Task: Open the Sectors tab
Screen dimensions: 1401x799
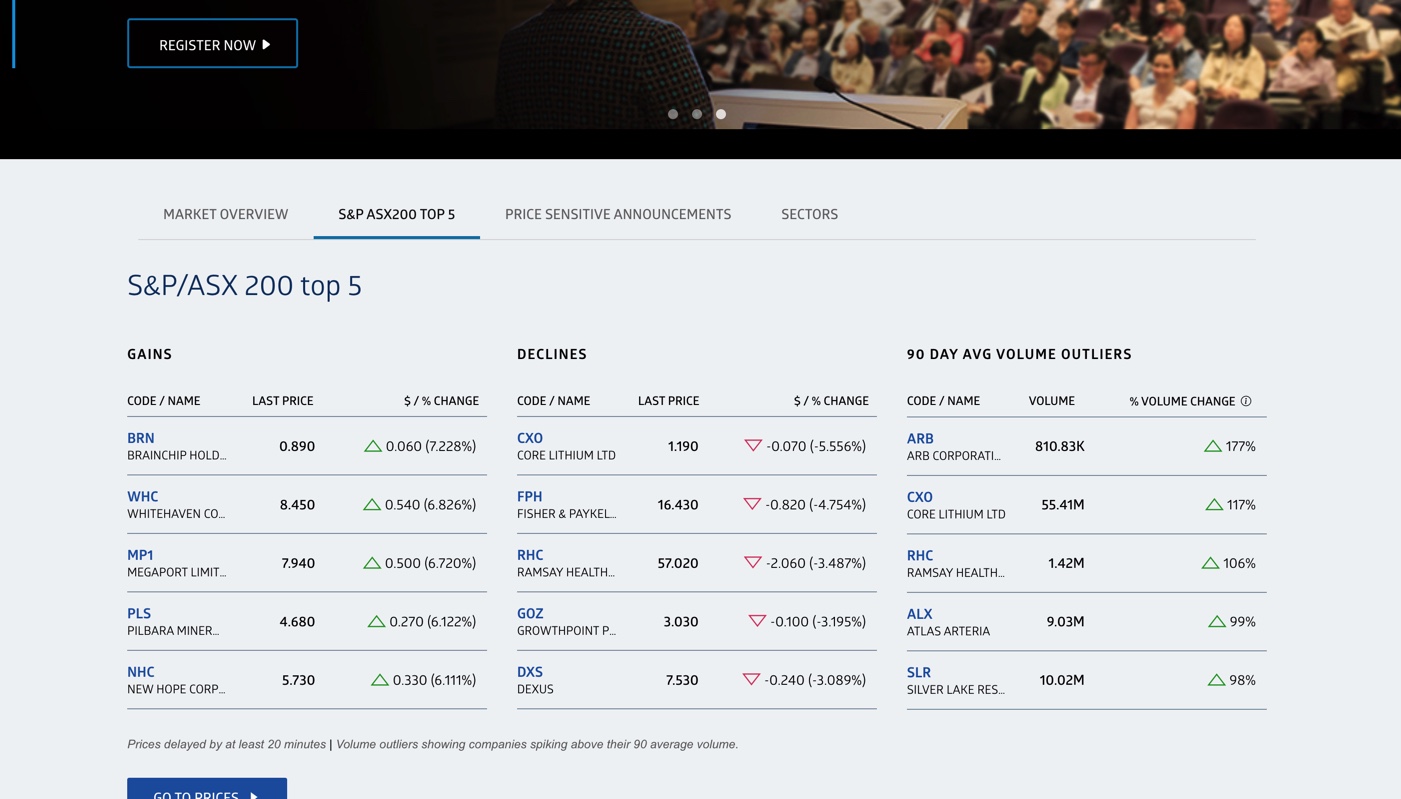Action: tap(809, 214)
